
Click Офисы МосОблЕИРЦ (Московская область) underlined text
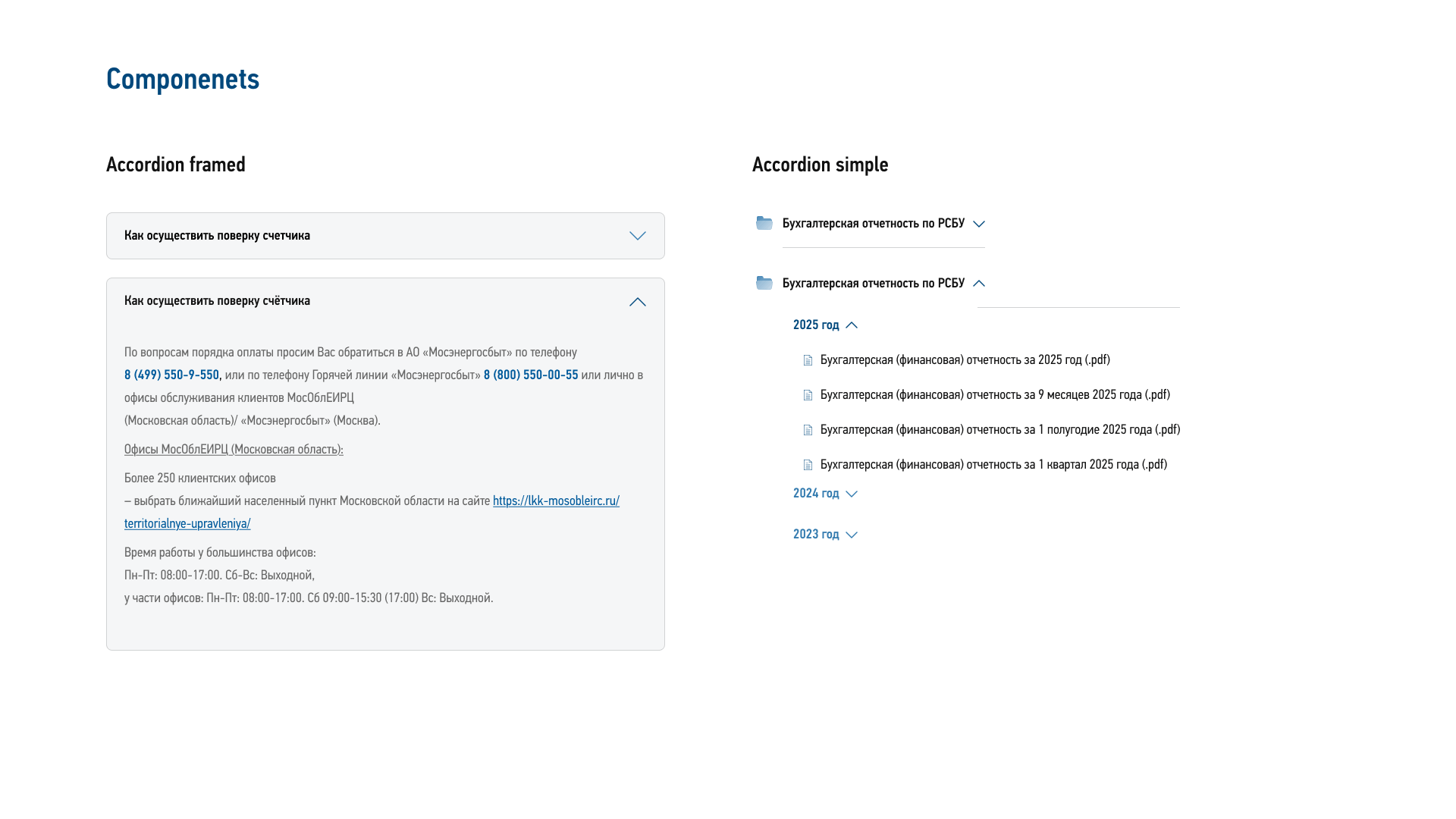tap(234, 450)
